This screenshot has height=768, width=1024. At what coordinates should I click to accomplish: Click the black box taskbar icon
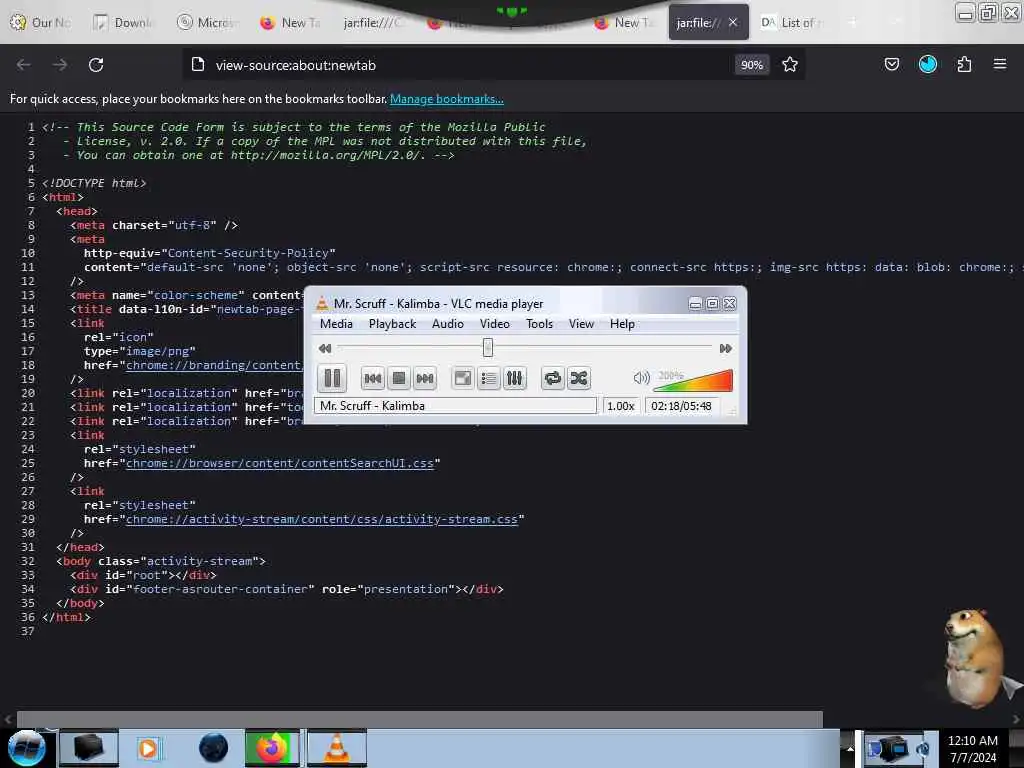tap(89, 748)
